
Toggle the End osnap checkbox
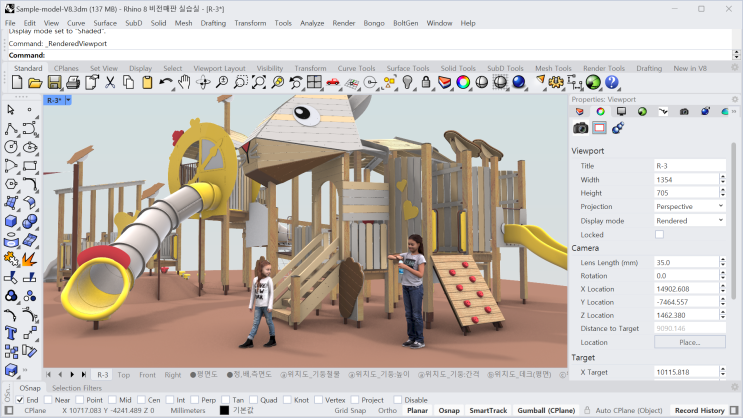pyautogui.click(x=20, y=400)
